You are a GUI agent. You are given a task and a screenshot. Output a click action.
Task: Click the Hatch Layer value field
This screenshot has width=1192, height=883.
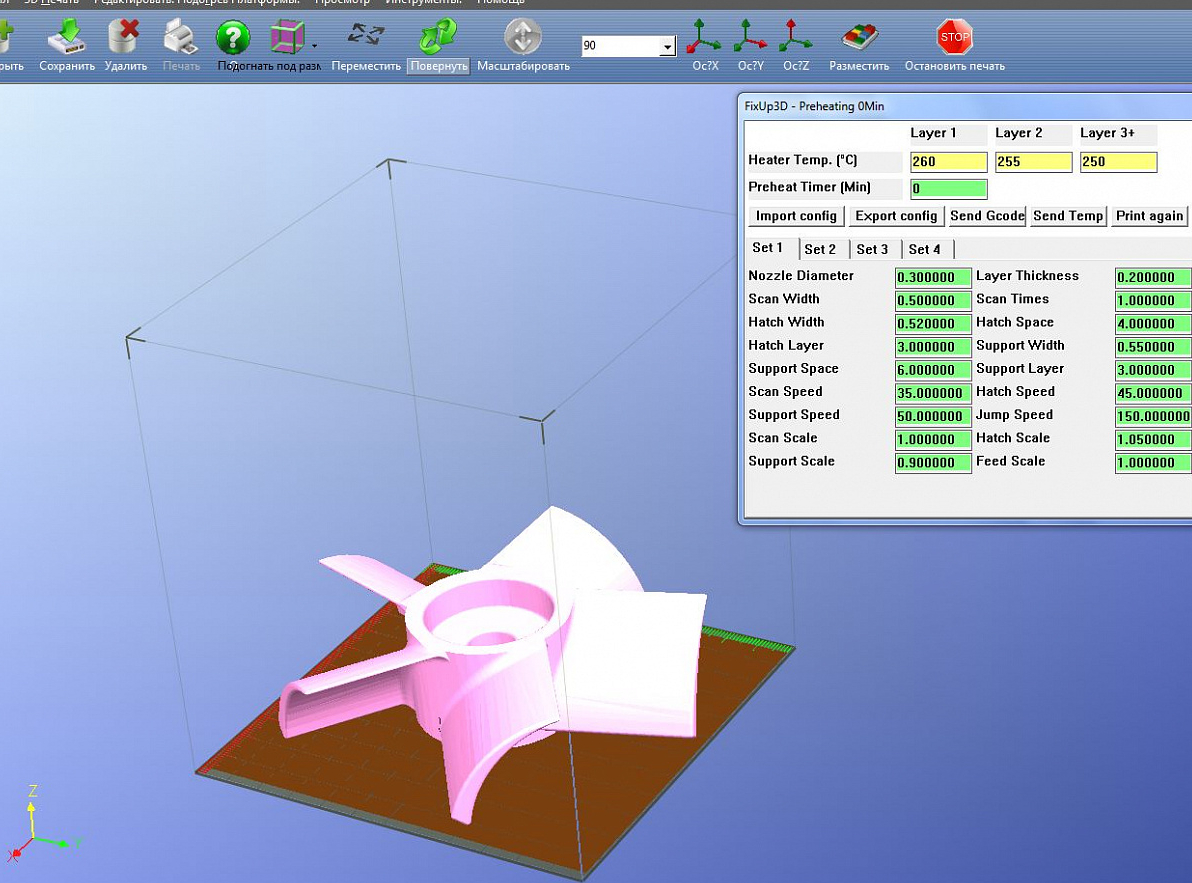pos(933,347)
